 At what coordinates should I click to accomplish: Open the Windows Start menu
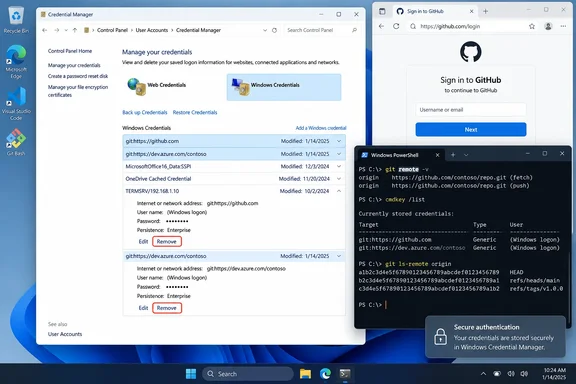click(x=191, y=374)
